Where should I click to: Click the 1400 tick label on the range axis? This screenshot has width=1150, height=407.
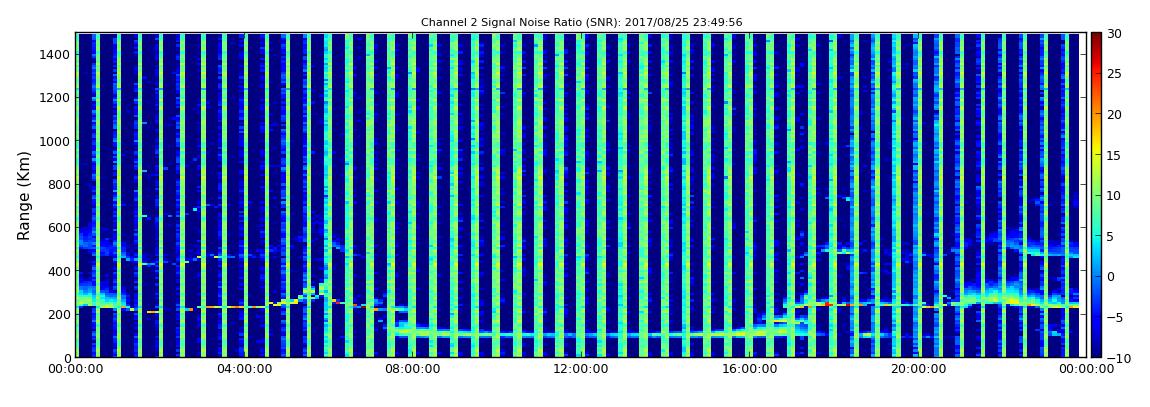click(56, 54)
